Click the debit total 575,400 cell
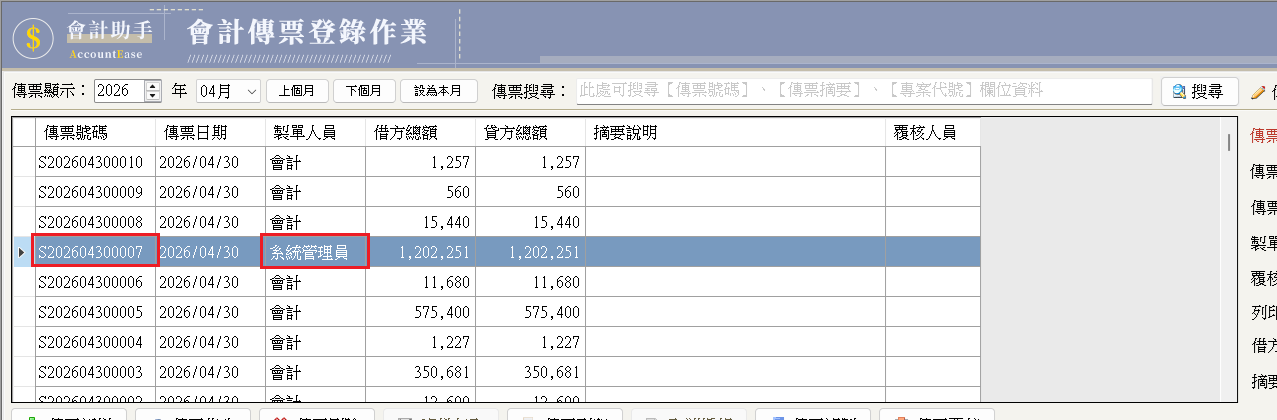Viewport: 1277px width, 420px height. [x=420, y=312]
